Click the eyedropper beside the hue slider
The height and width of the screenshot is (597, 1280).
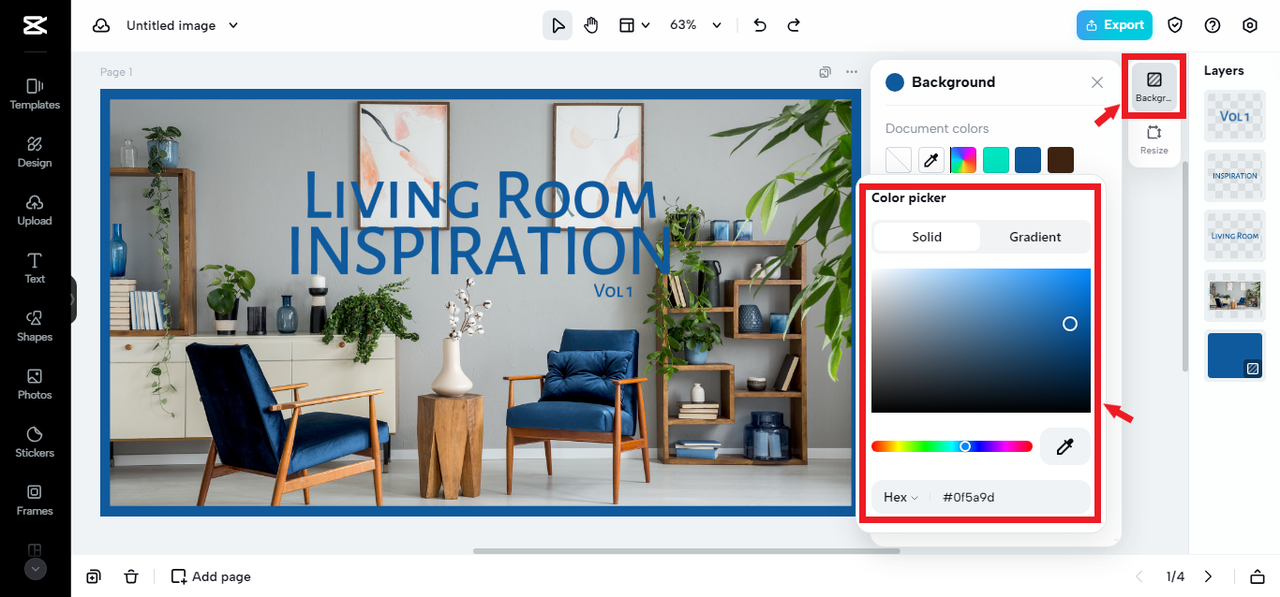[x=1065, y=447]
